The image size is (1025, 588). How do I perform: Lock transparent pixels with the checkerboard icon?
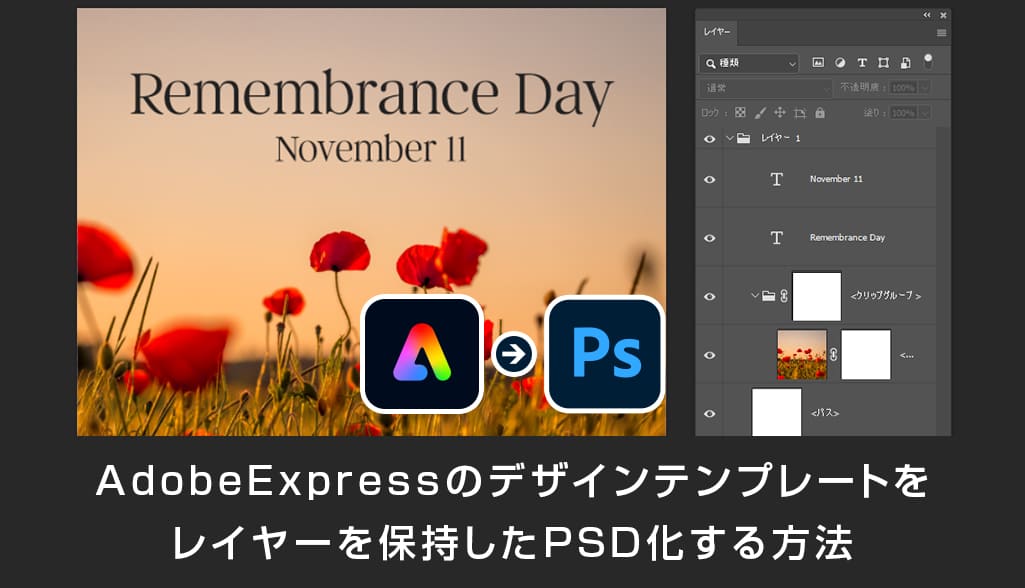740,113
